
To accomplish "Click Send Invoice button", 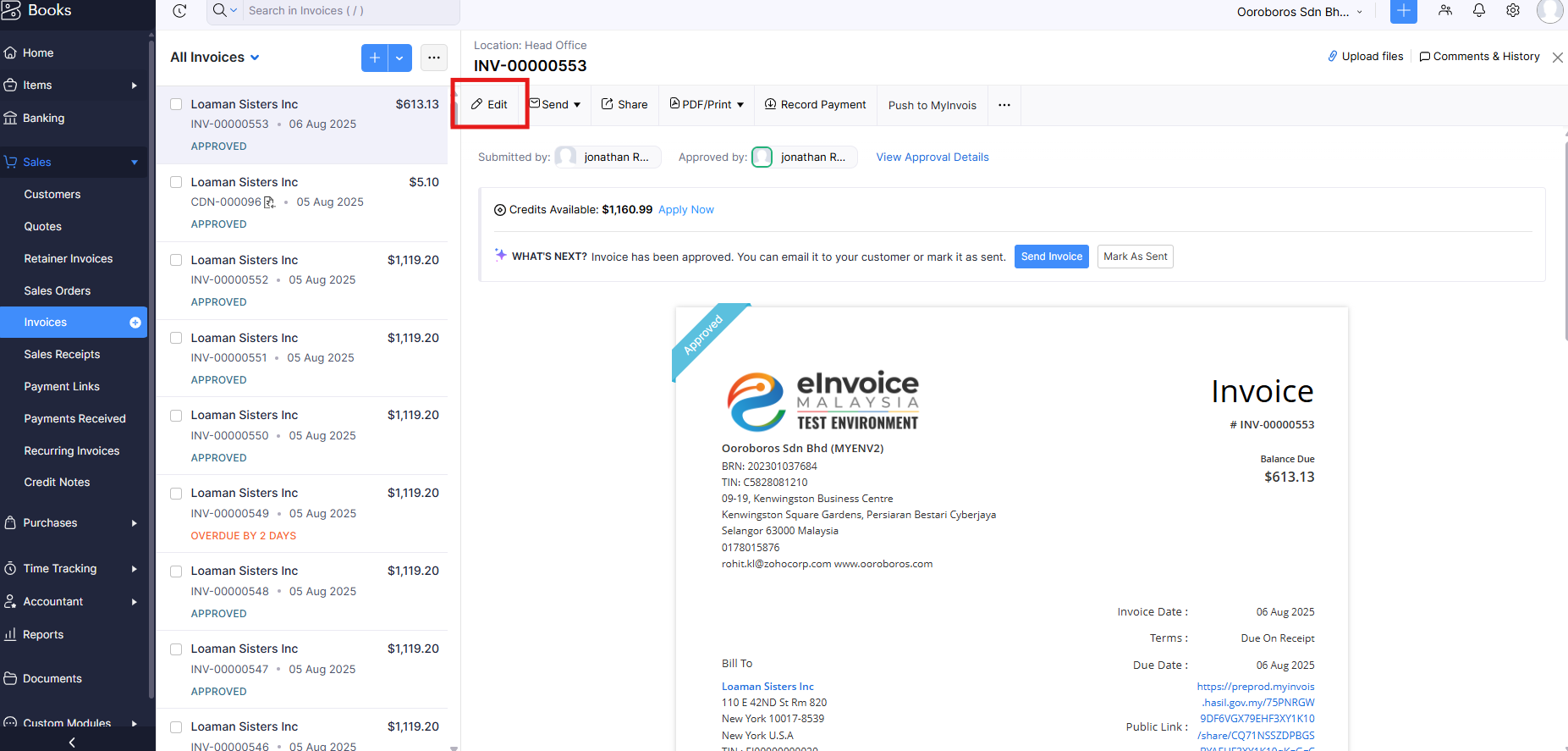I will pos(1052,257).
